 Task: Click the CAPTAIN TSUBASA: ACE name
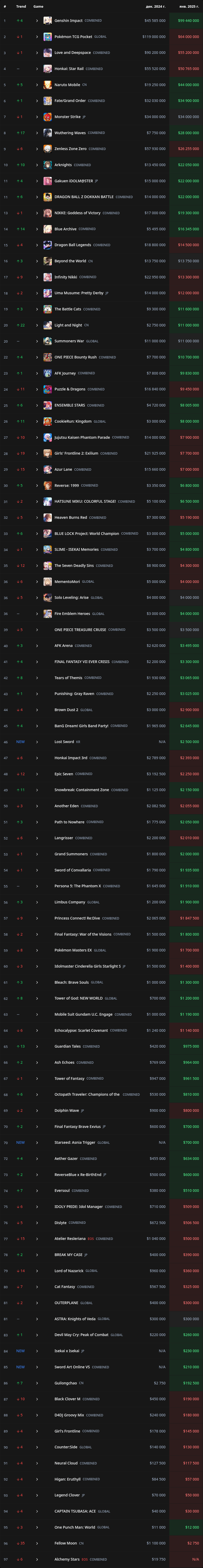(75, 1511)
